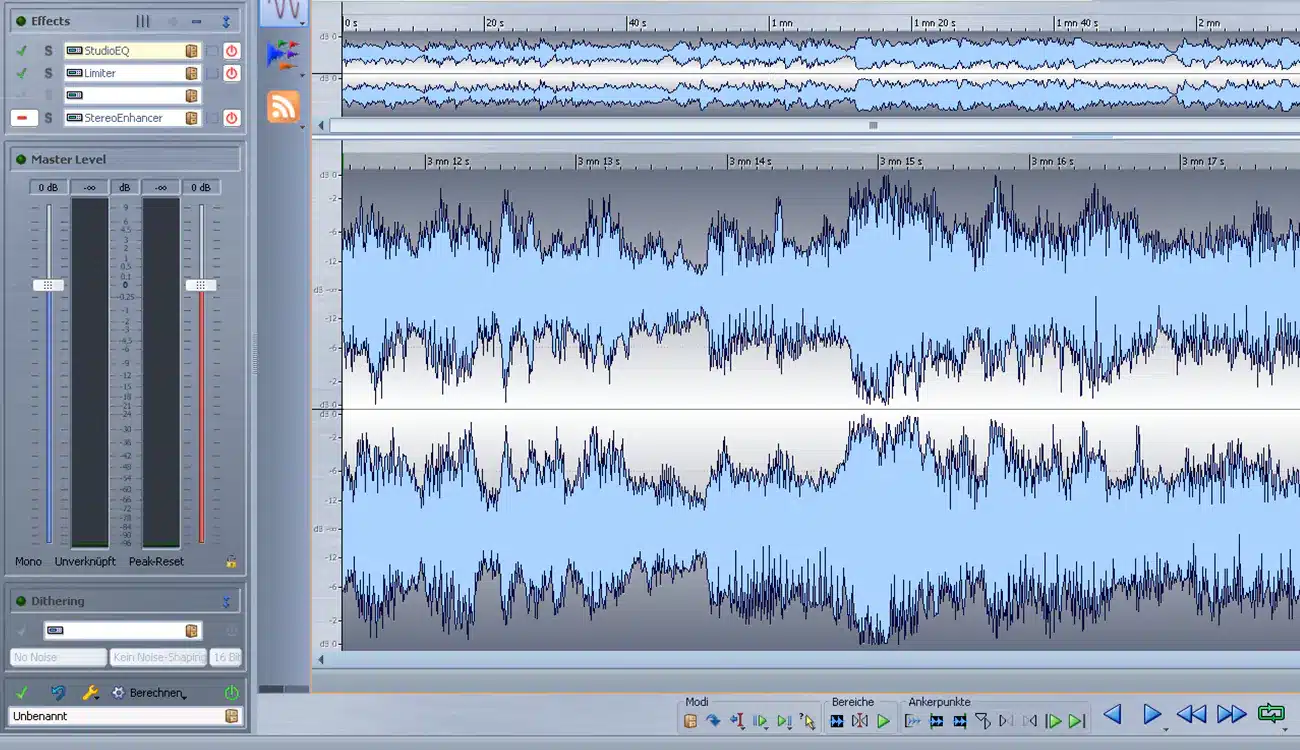Expand the Dithering panel with blue arrows

tap(226, 602)
